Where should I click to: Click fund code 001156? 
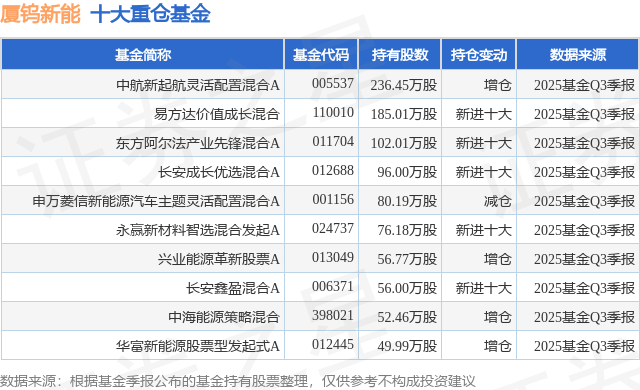pyautogui.click(x=333, y=199)
